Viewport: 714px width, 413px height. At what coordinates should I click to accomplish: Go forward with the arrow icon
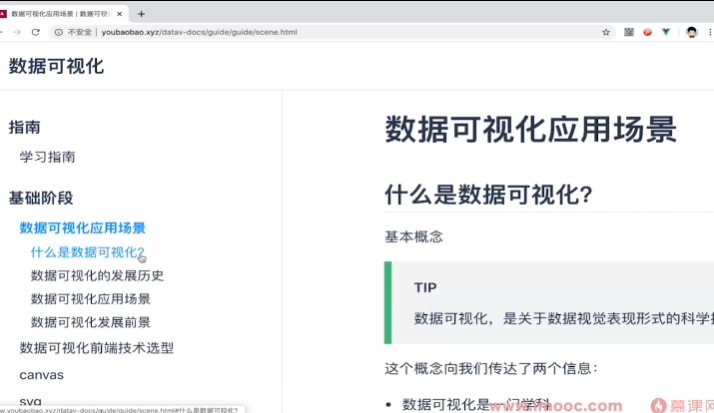click(17, 32)
